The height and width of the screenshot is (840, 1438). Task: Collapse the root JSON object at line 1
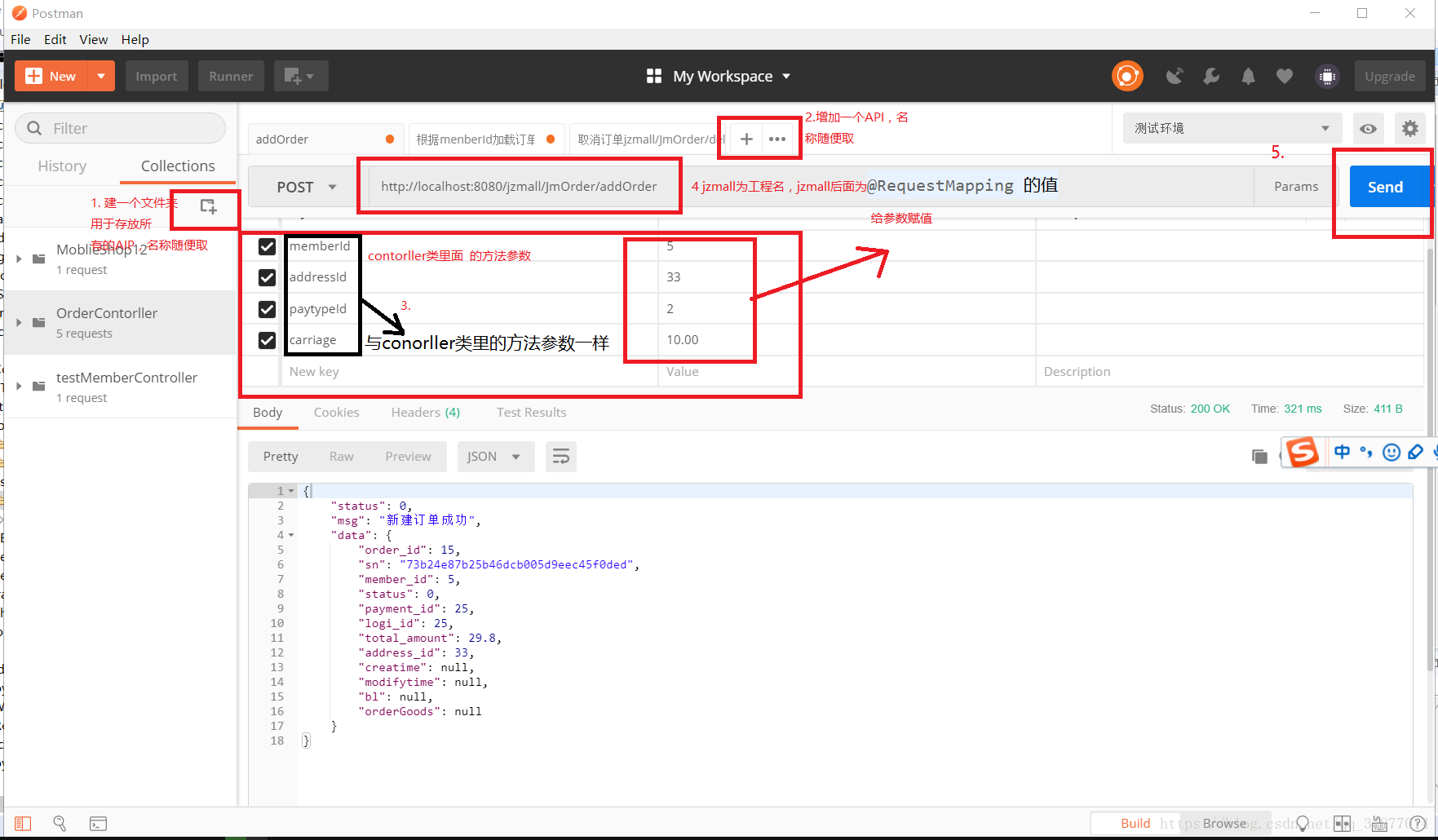point(291,491)
